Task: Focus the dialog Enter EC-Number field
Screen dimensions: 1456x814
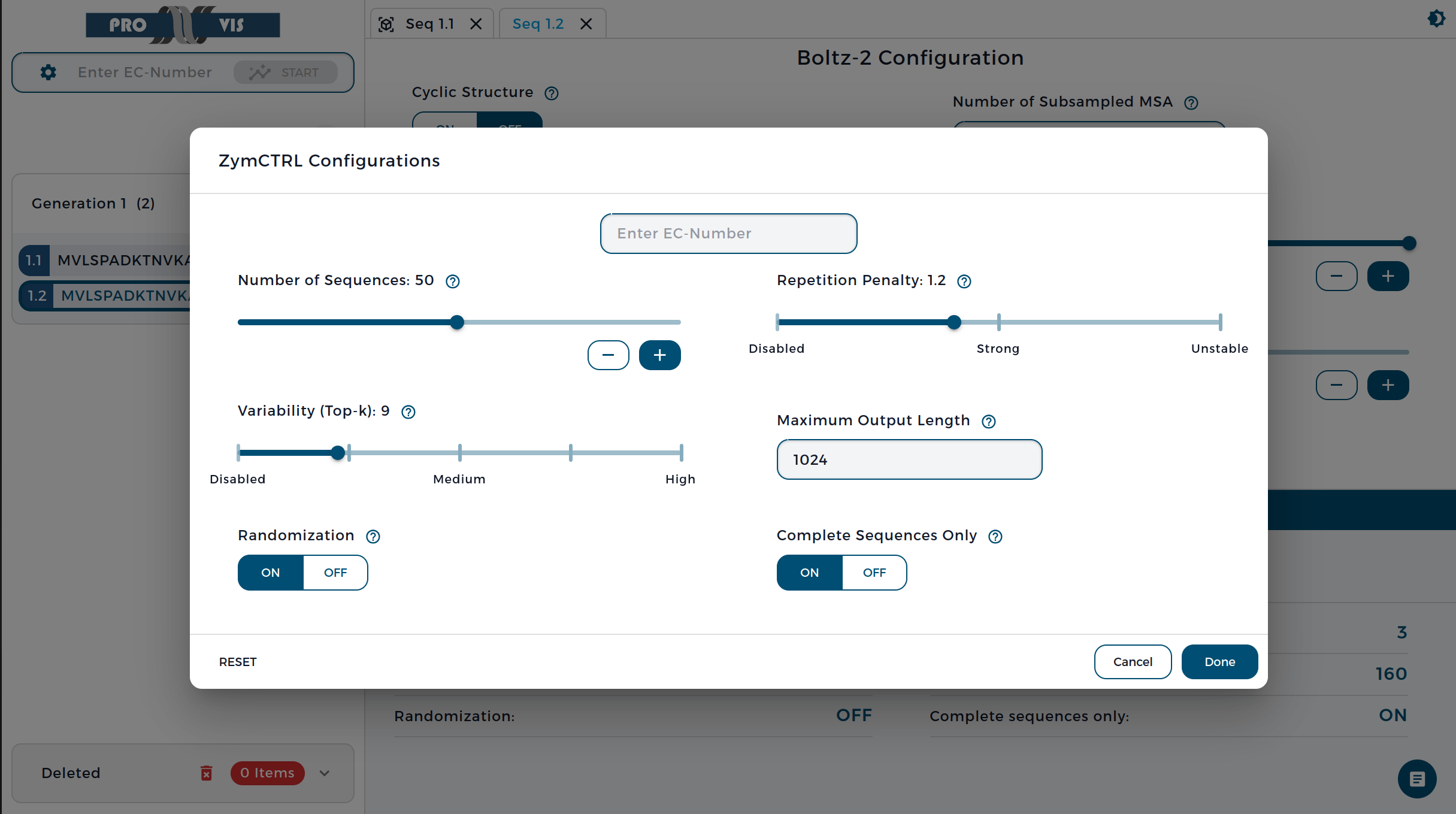Action: (x=728, y=234)
